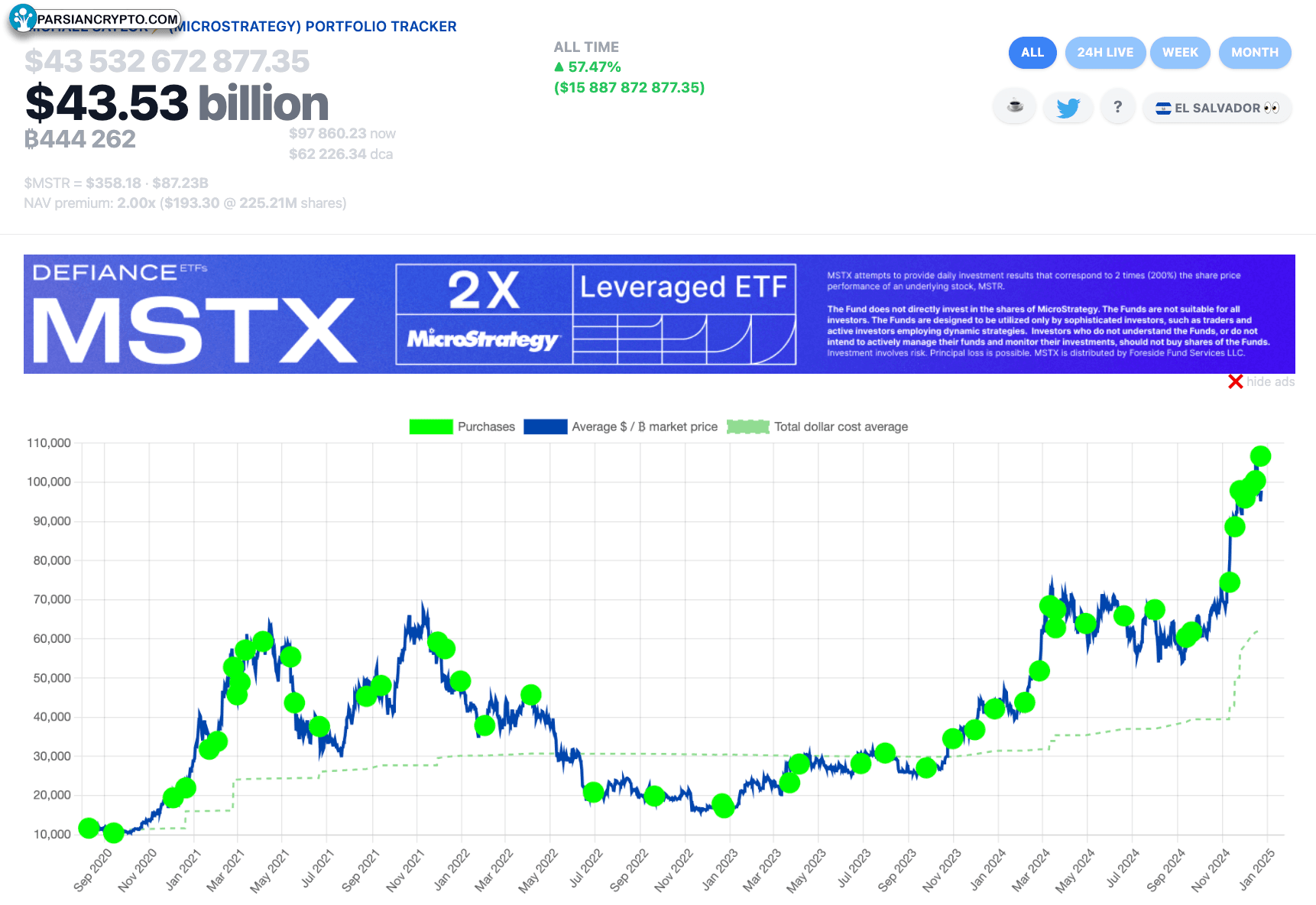Image resolution: width=1316 pixels, height=905 pixels.
Task: Open the EL SALVADOR tracker button
Action: 1217,108
